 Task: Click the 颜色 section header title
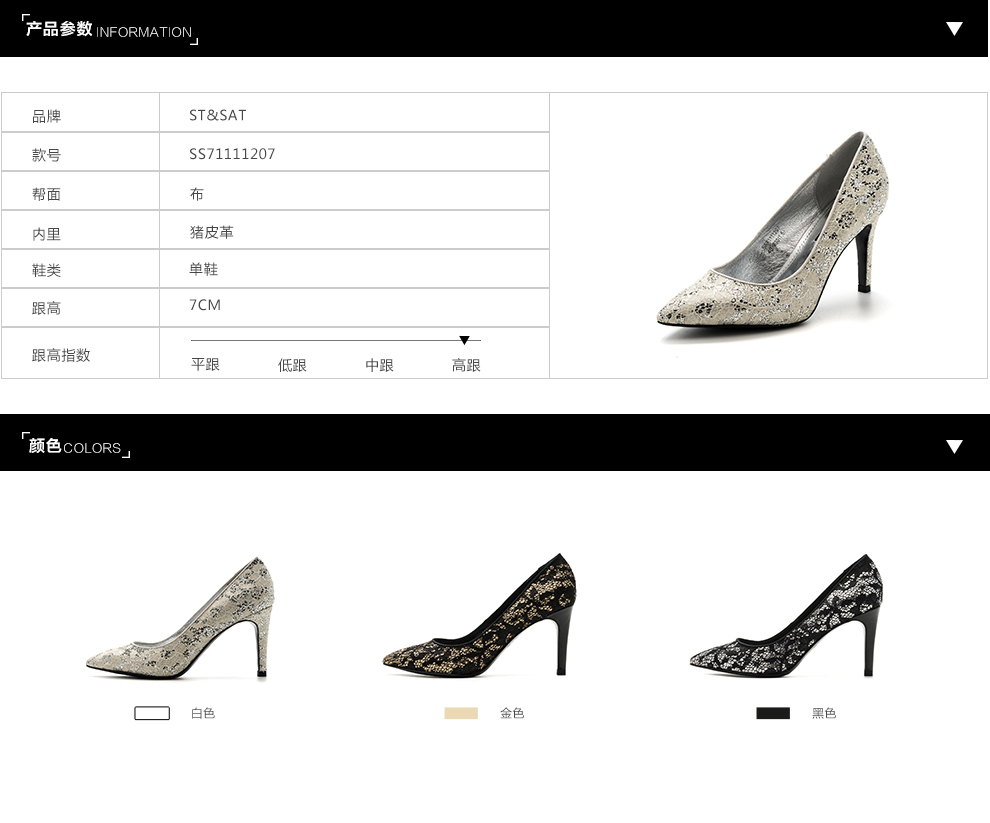pos(75,446)
